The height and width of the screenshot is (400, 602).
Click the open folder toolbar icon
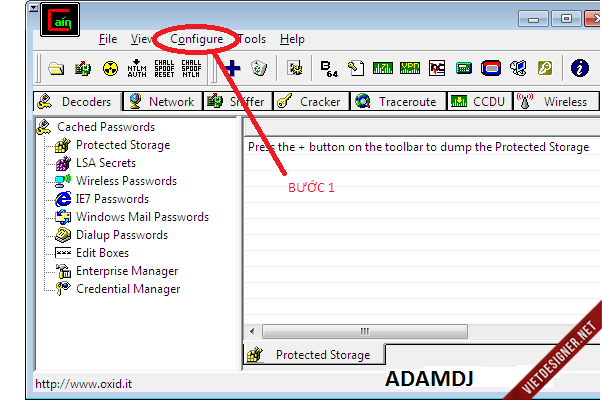(x=56, y=69)
